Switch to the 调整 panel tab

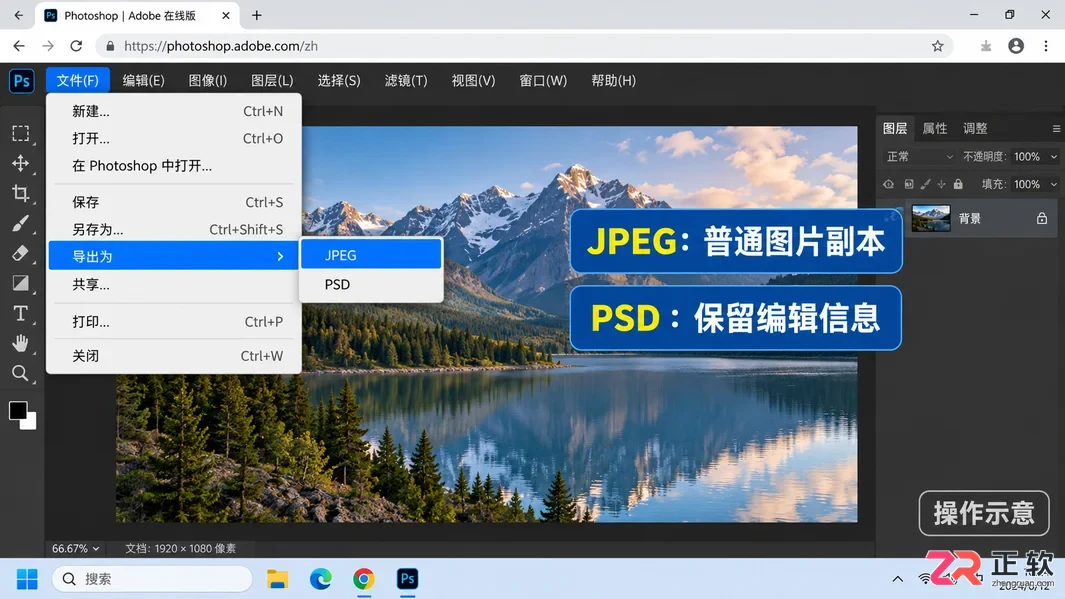pos(975,128)
